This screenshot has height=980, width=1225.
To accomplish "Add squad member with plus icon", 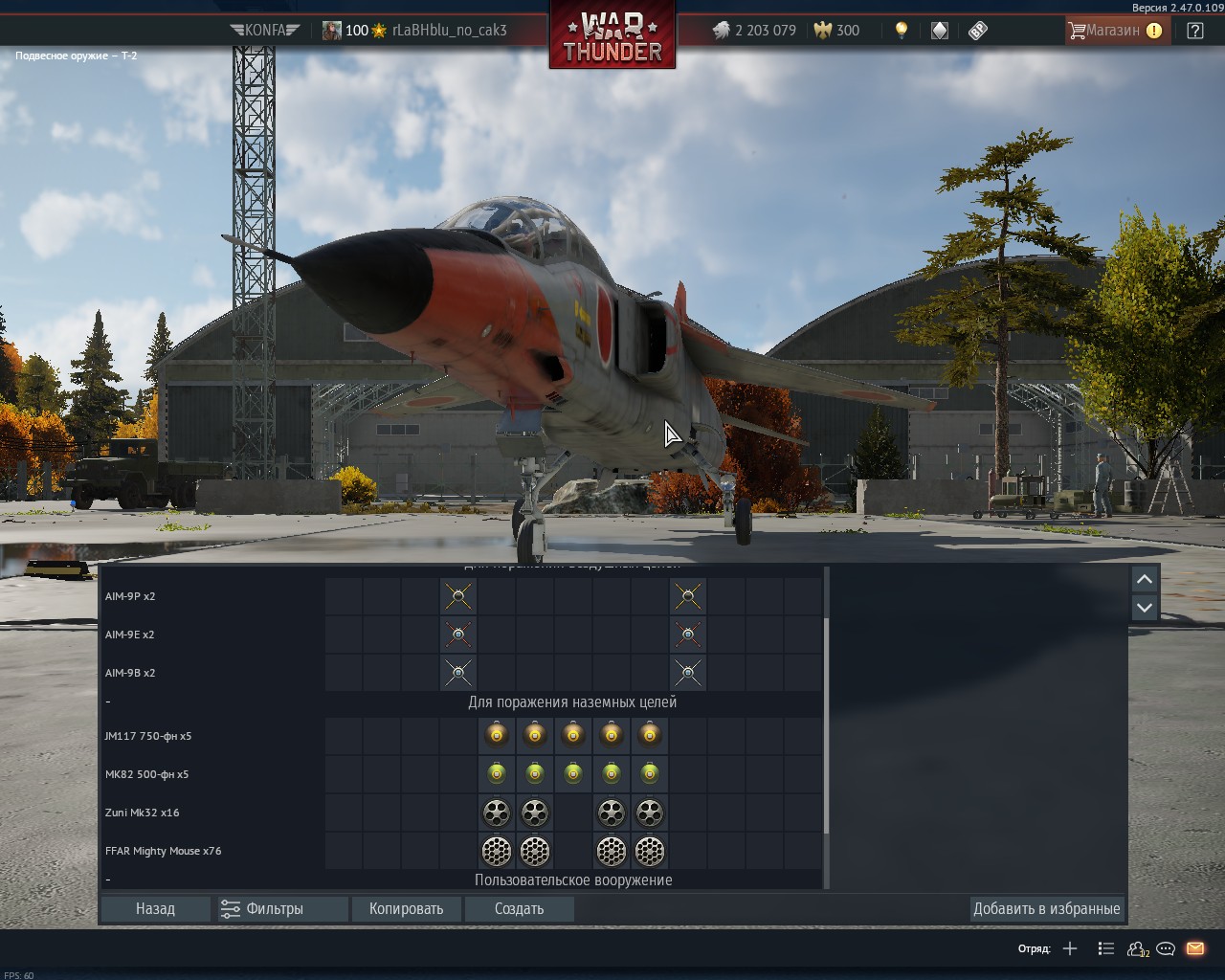I will (1070, 948).
